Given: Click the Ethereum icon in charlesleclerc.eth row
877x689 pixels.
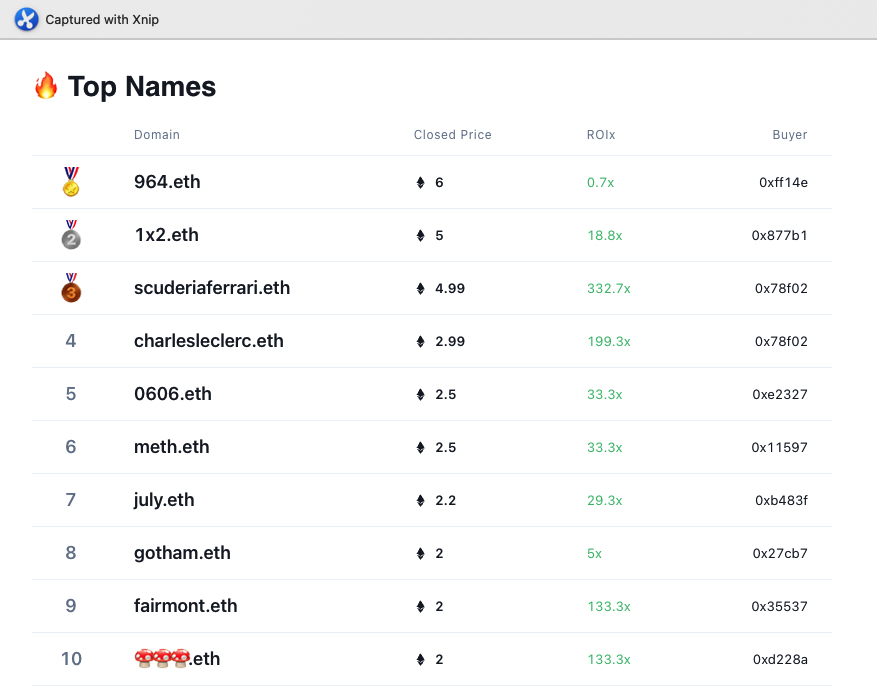Looking at the screenshot, I should 421,341.
